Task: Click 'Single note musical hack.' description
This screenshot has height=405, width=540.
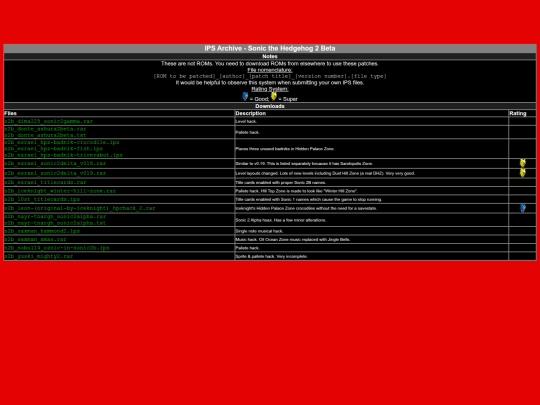Action: point(259,231)
